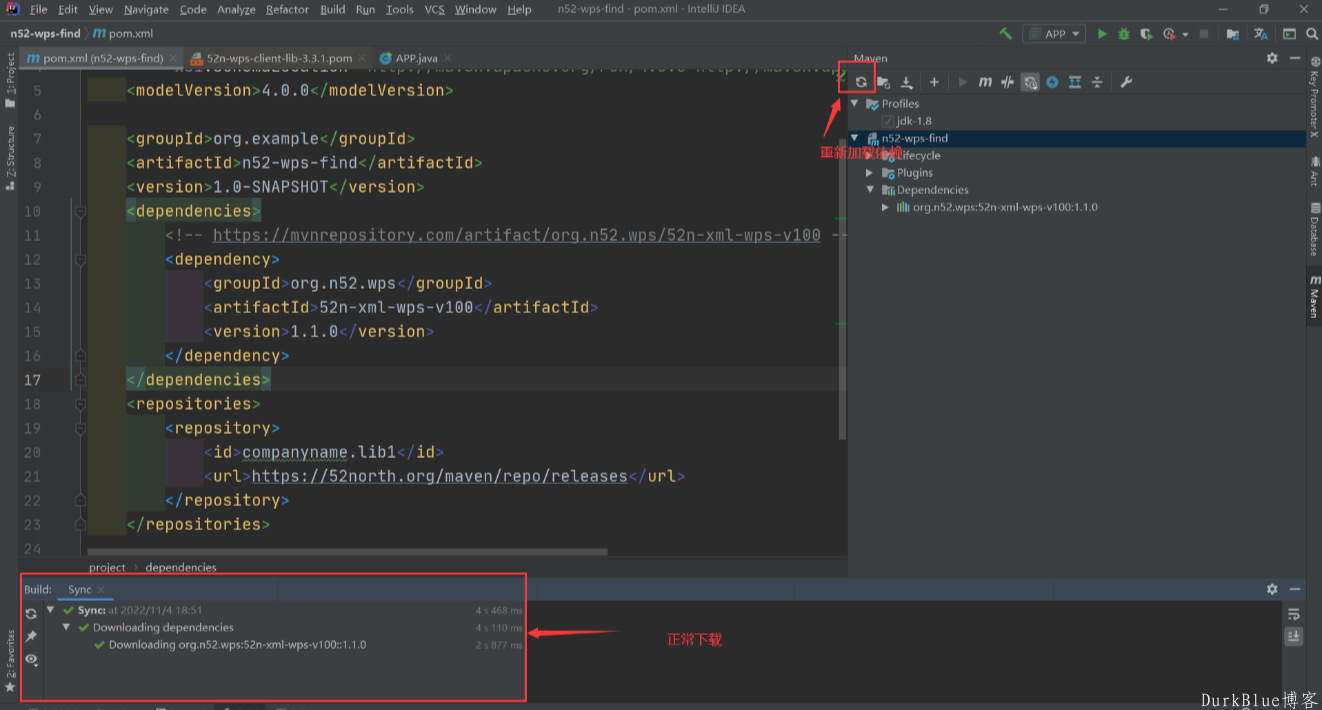The width and height of the screenshot is (1322, 710).
Task: Open mvnrepository.com link in pom comment
Action: 517,235
